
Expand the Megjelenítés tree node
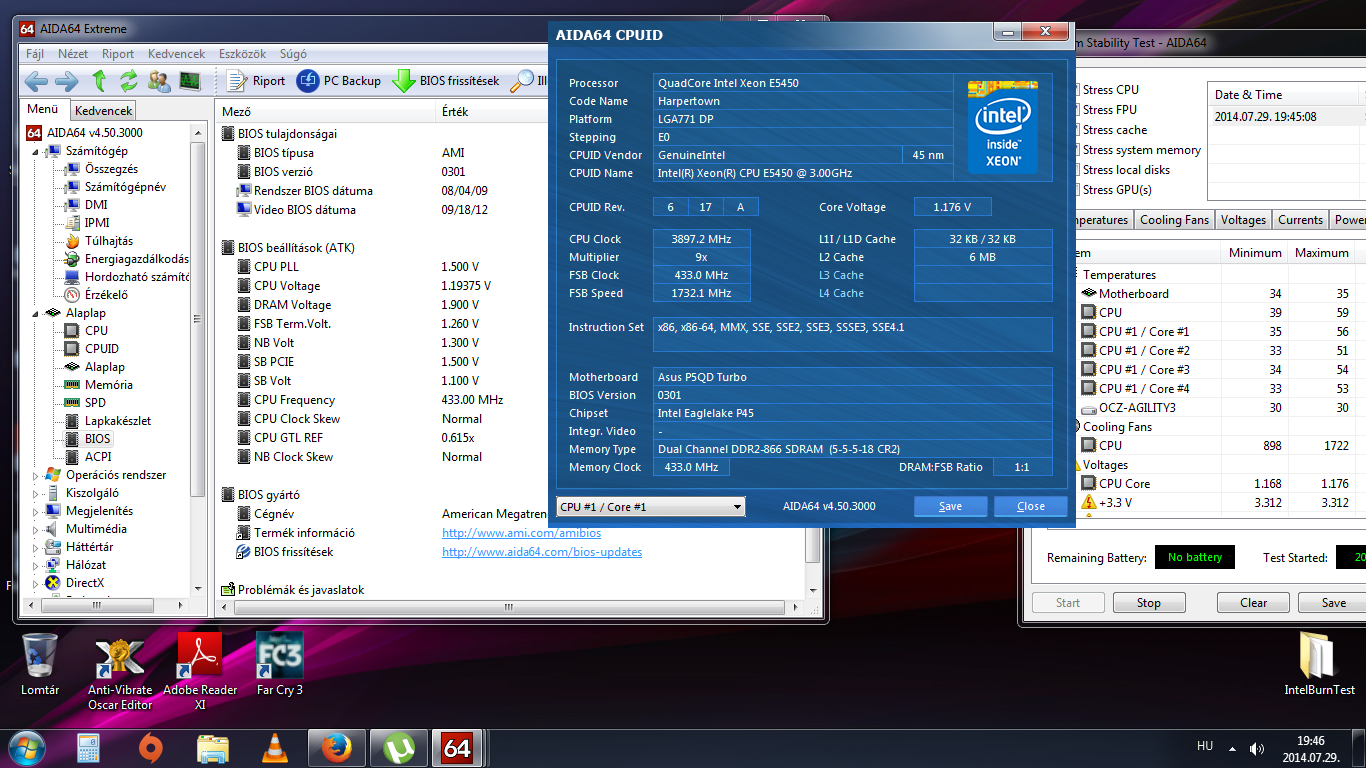pos(37,511)
